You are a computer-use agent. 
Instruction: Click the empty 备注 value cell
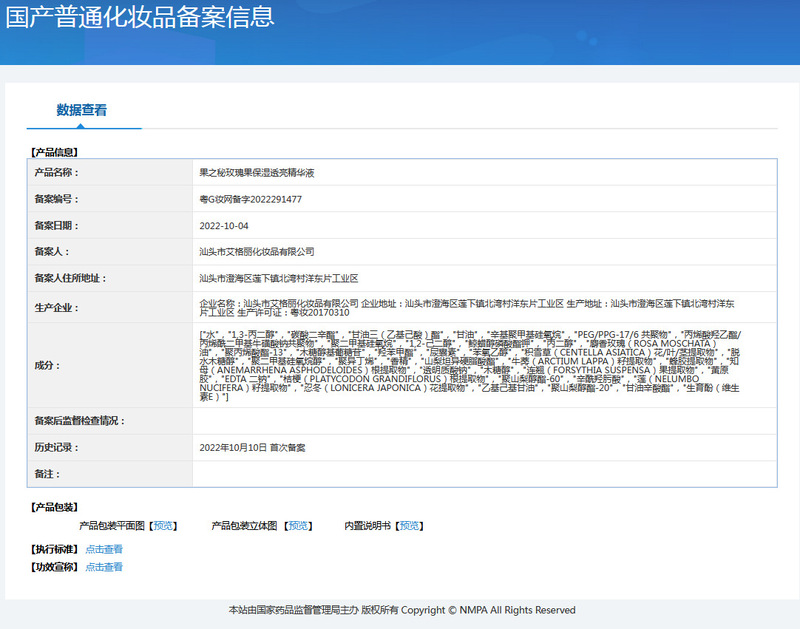click(x=484, y=473)
